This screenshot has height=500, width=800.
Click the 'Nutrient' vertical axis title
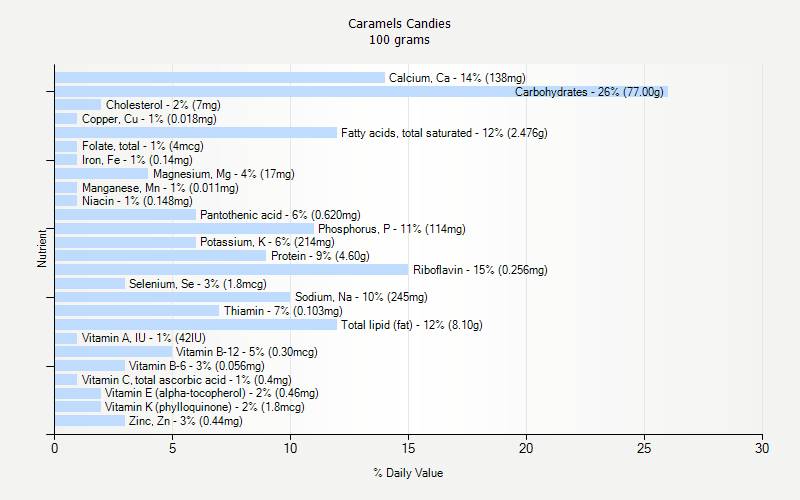click(42, 248)
